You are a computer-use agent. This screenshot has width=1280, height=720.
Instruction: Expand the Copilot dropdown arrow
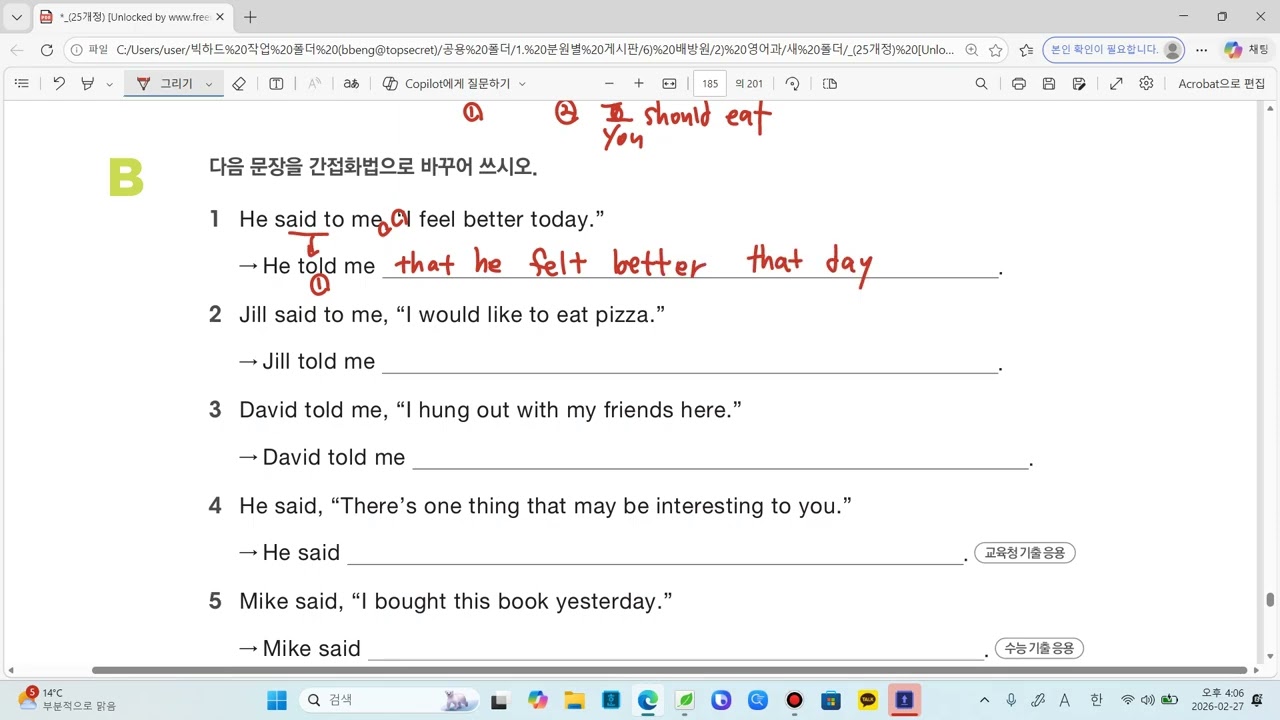522,84
